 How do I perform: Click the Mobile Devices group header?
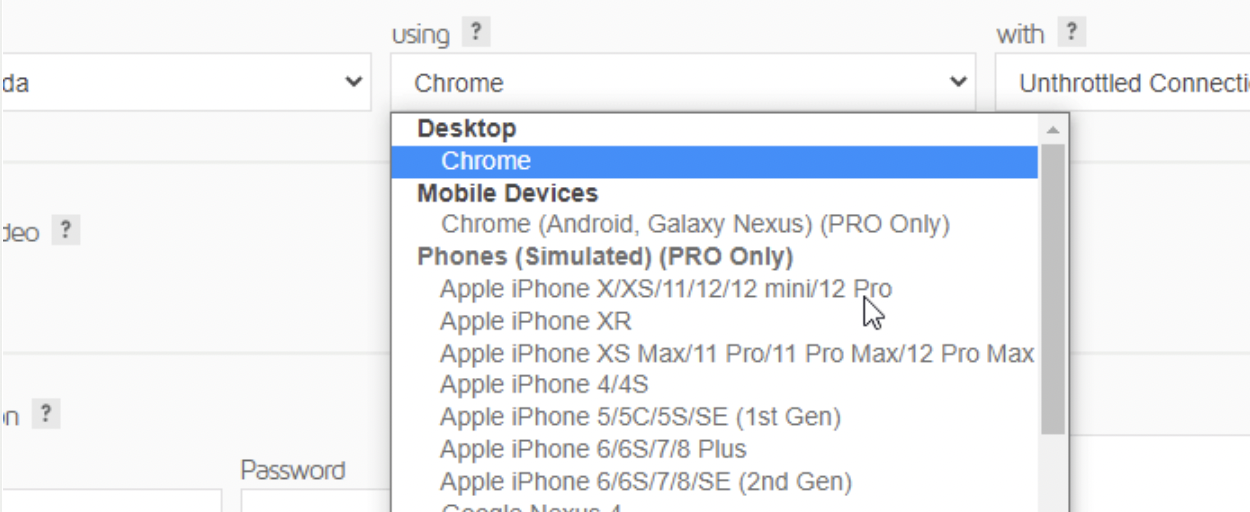508,193
